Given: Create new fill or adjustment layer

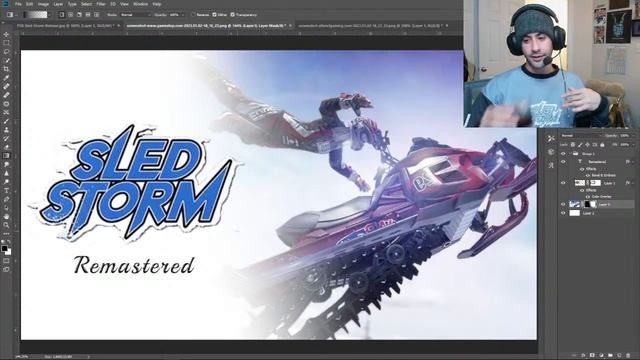Looking at the screenshot, I should [601, 356].
